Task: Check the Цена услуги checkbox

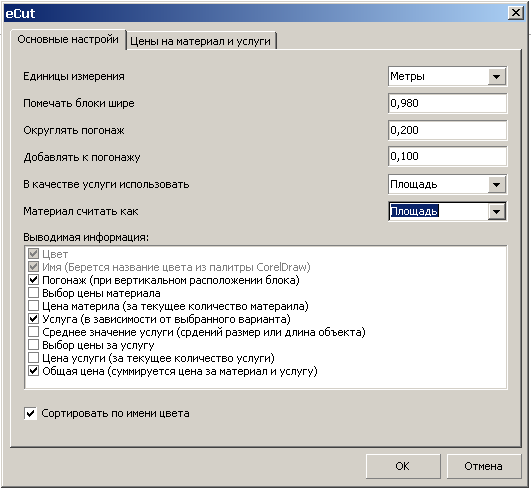Action: tap(34, 358)
